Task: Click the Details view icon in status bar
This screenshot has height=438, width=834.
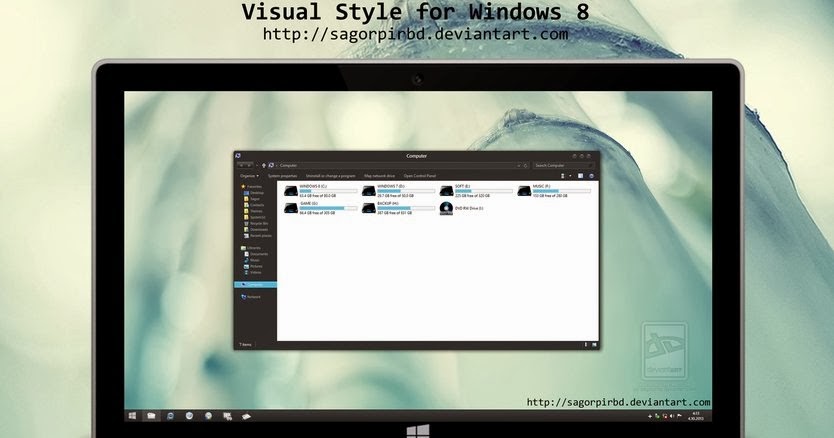Action: [x=586, y=345]
